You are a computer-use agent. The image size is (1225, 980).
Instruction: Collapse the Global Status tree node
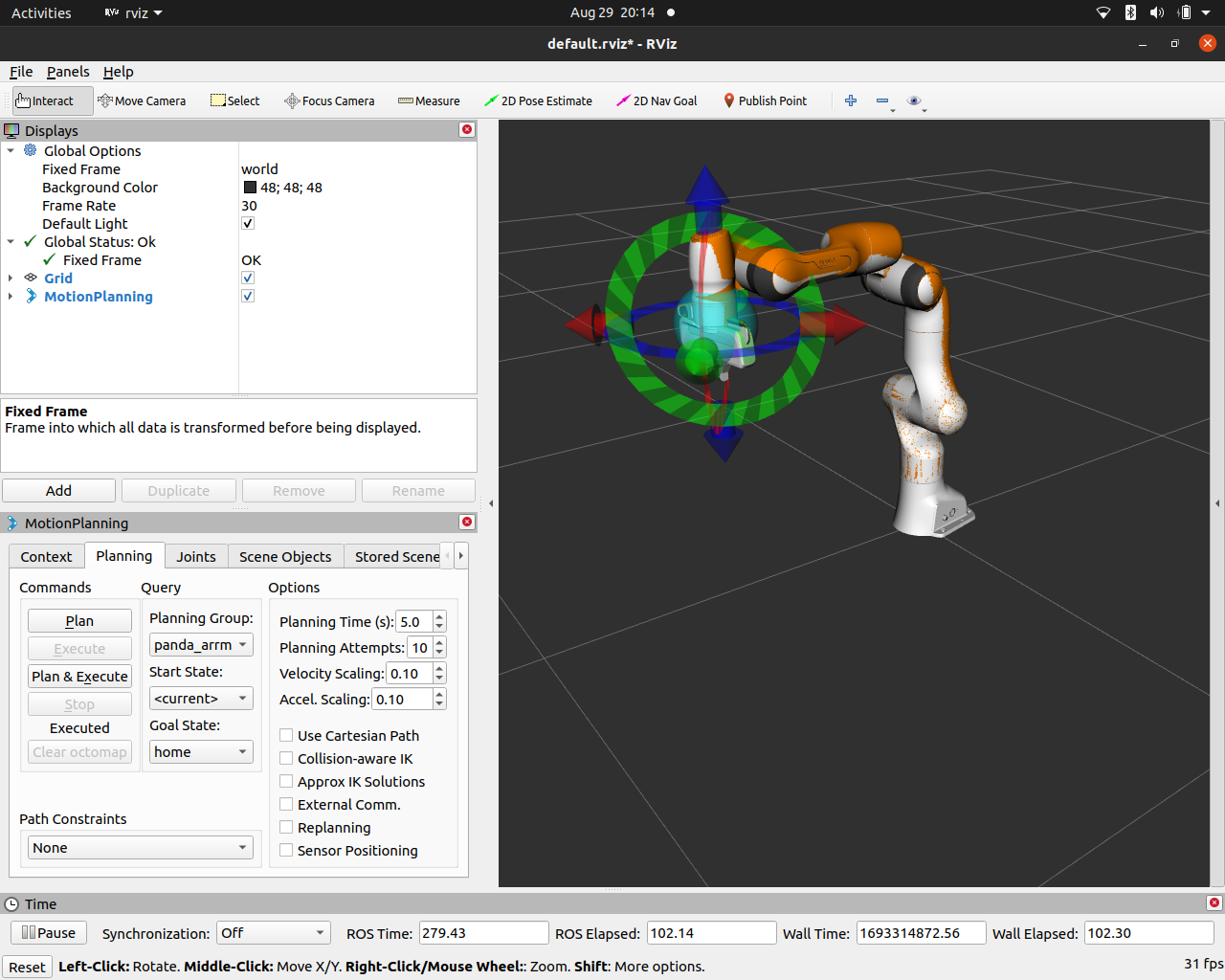11,241
